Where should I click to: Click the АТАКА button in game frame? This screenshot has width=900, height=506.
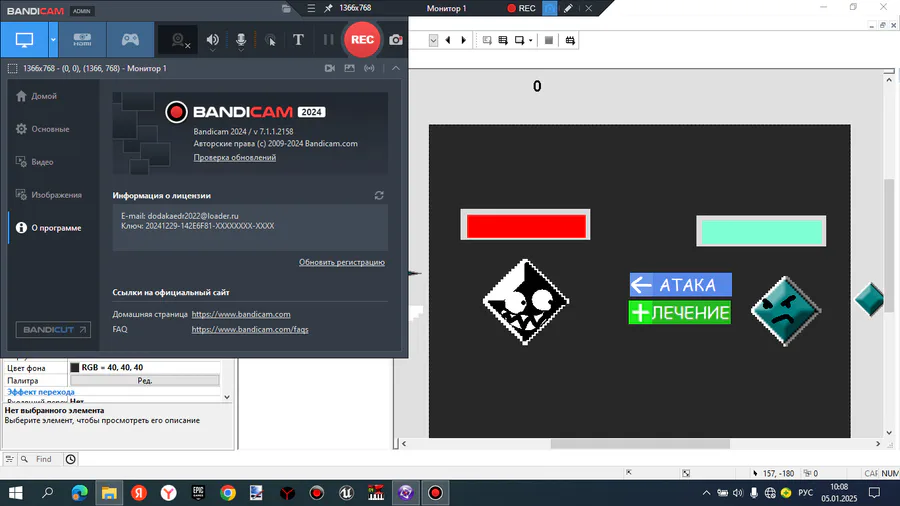pyautogui.click(x=680, y=285)
